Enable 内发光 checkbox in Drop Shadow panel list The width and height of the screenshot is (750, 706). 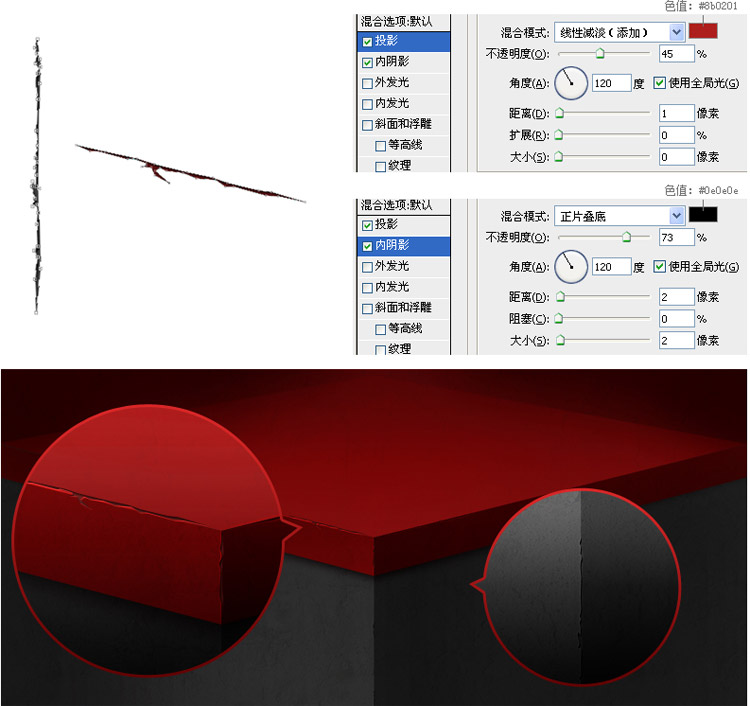367,104
